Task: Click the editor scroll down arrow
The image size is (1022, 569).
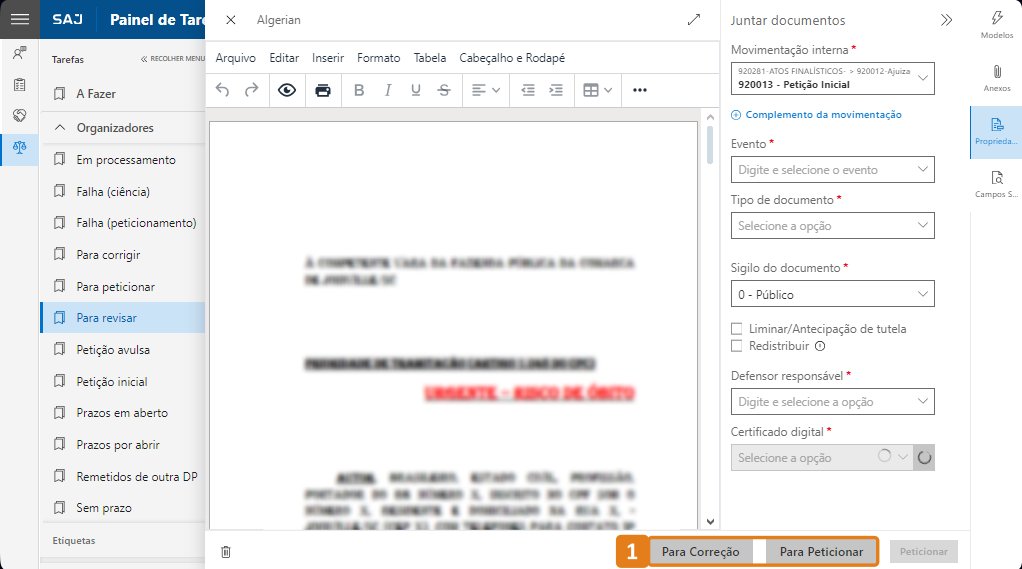Action: pyautogui.click(x=710, y=521)
